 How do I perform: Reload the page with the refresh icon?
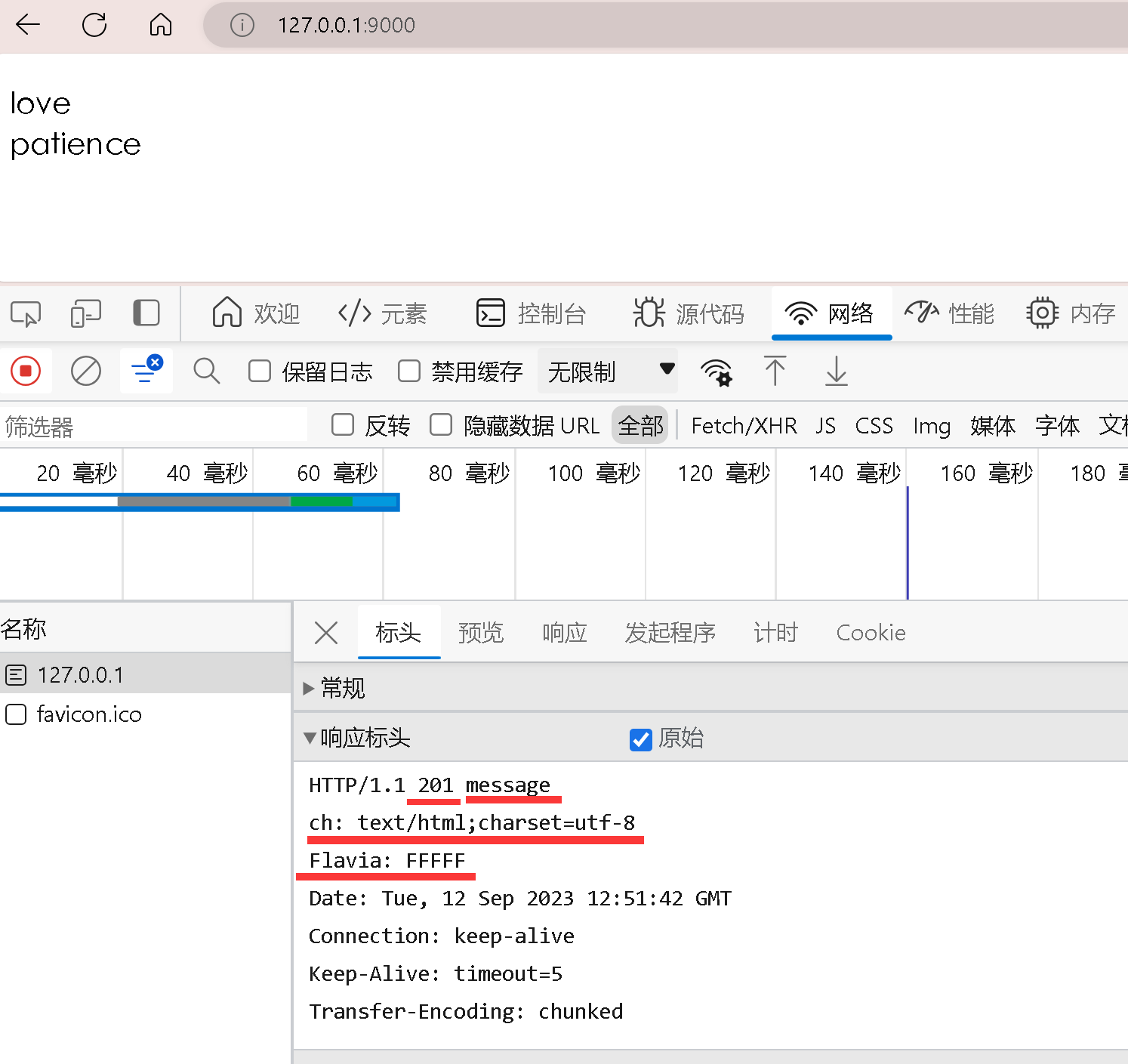94,25
